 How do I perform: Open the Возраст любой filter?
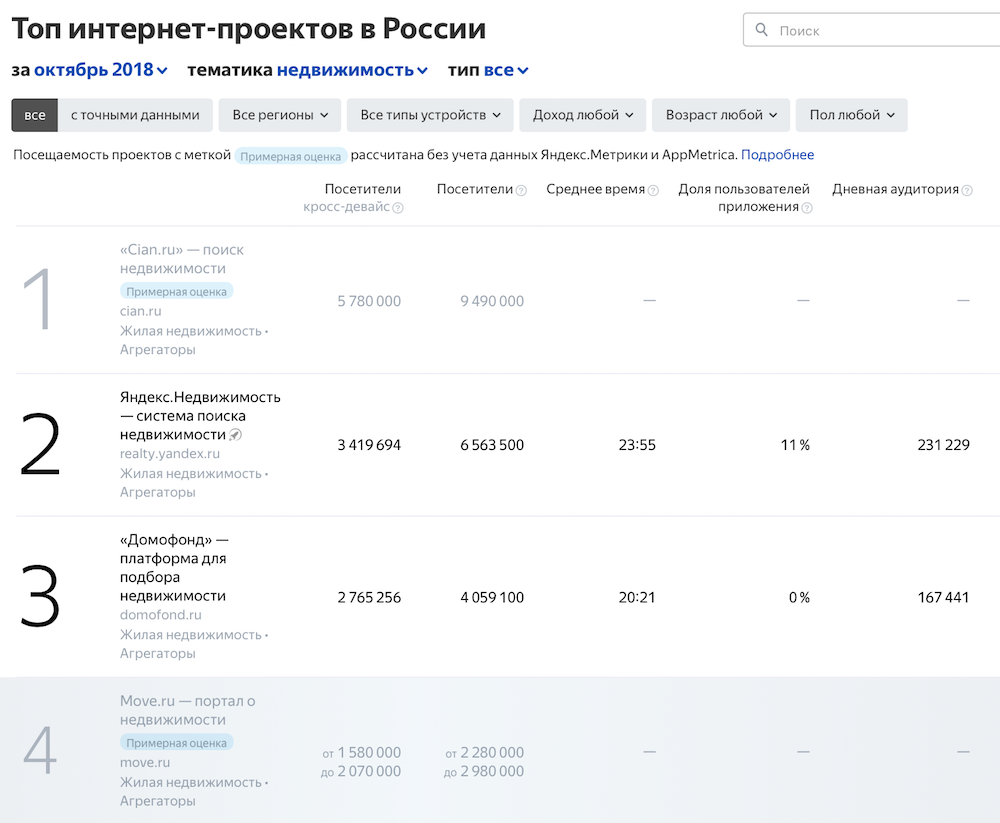point(721,115)
